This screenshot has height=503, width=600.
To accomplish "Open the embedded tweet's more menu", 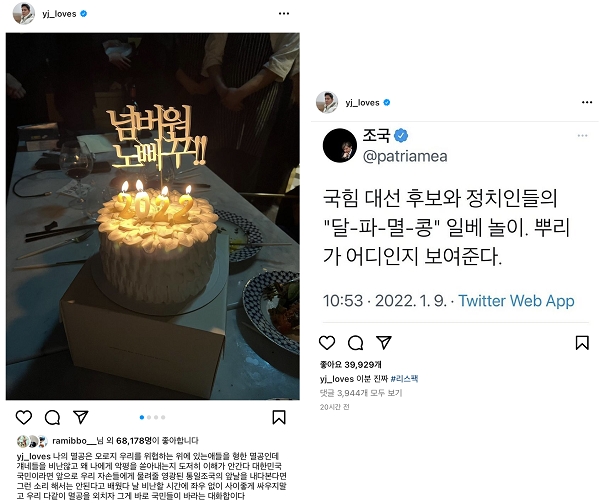I will (582, 135).
